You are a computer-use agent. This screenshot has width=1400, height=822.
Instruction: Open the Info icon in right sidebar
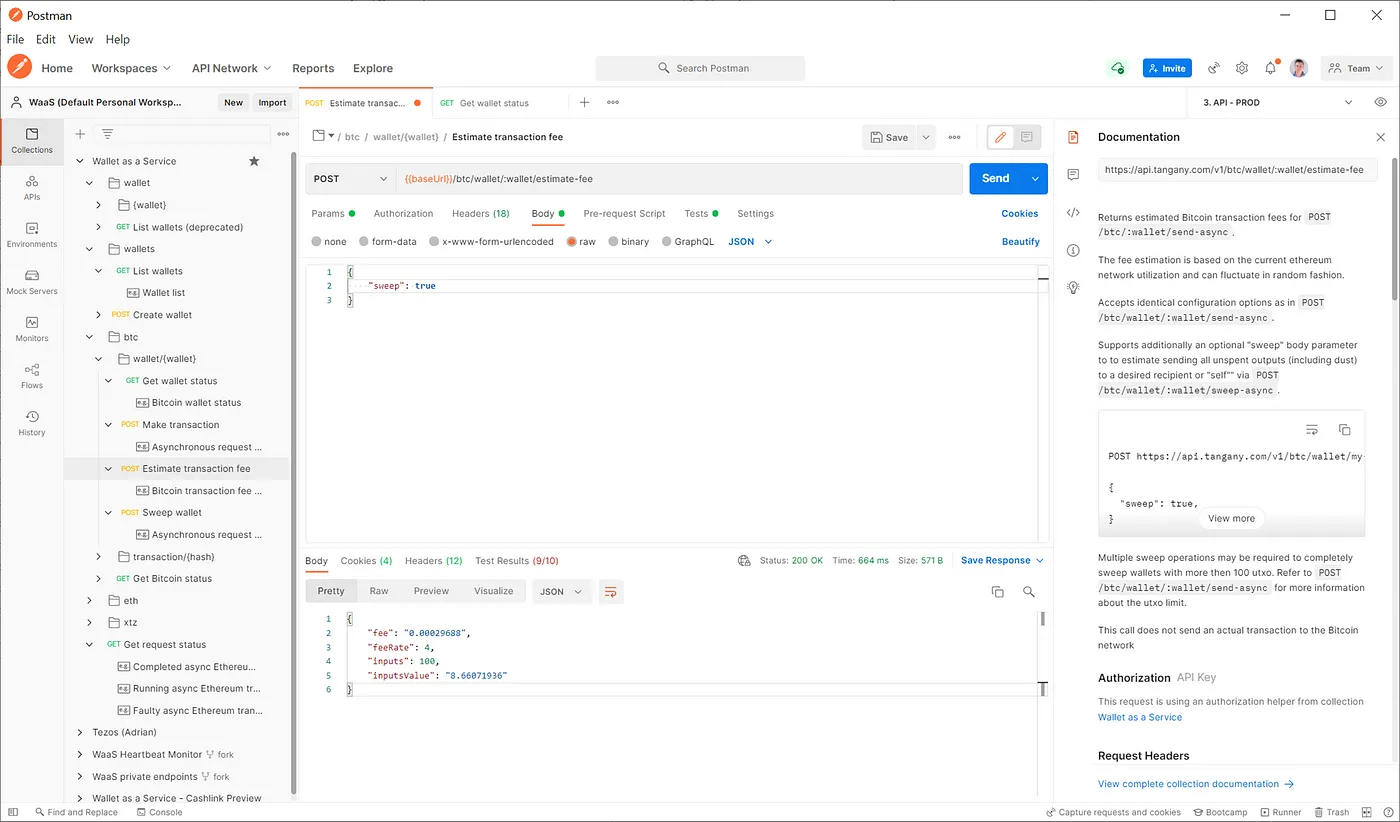point(1073,250)
